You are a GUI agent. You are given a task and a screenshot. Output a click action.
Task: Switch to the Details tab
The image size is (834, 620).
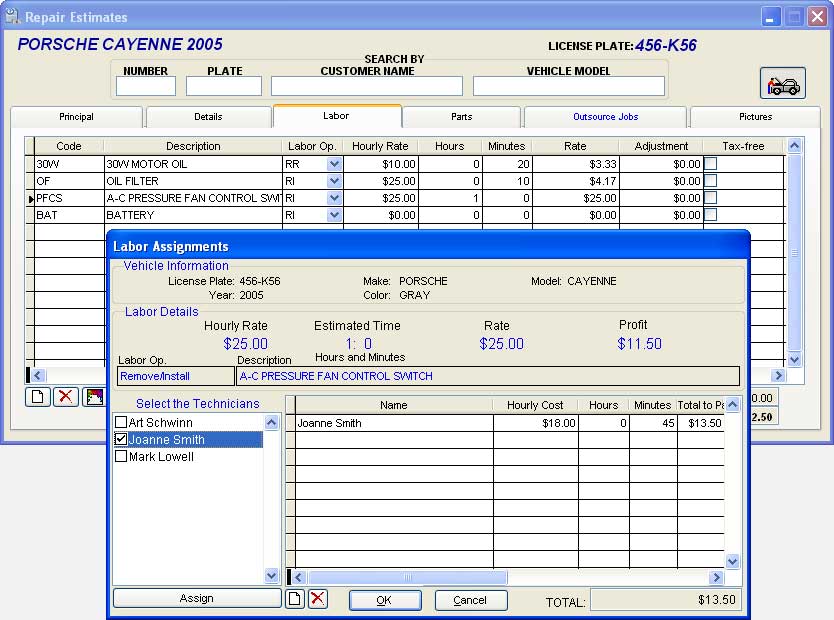[208, 117]
